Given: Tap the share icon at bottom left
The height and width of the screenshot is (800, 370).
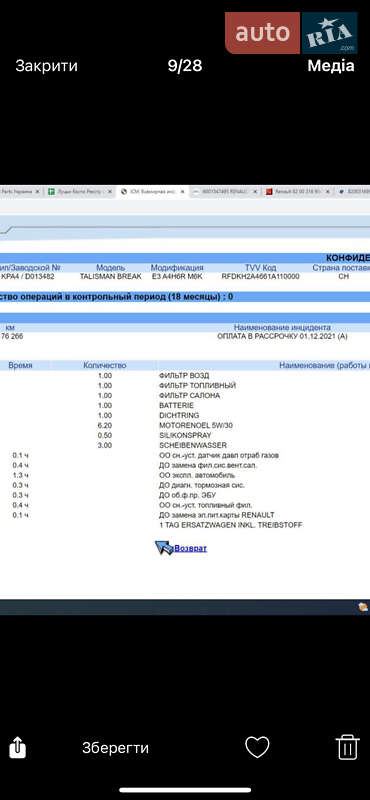Looking at the screenshot, I should click(x=18, y=747).
